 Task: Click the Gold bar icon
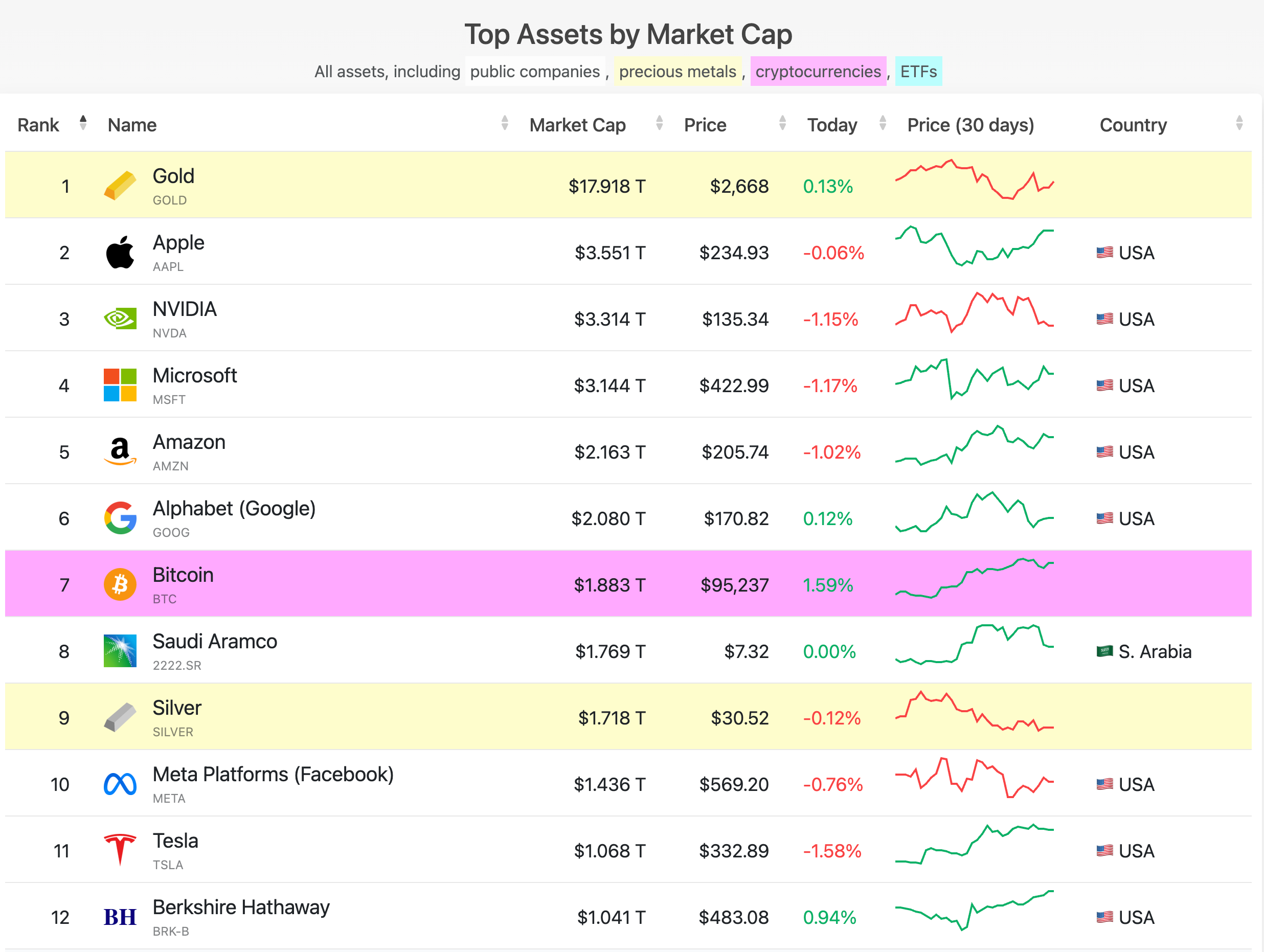point(120,186)
